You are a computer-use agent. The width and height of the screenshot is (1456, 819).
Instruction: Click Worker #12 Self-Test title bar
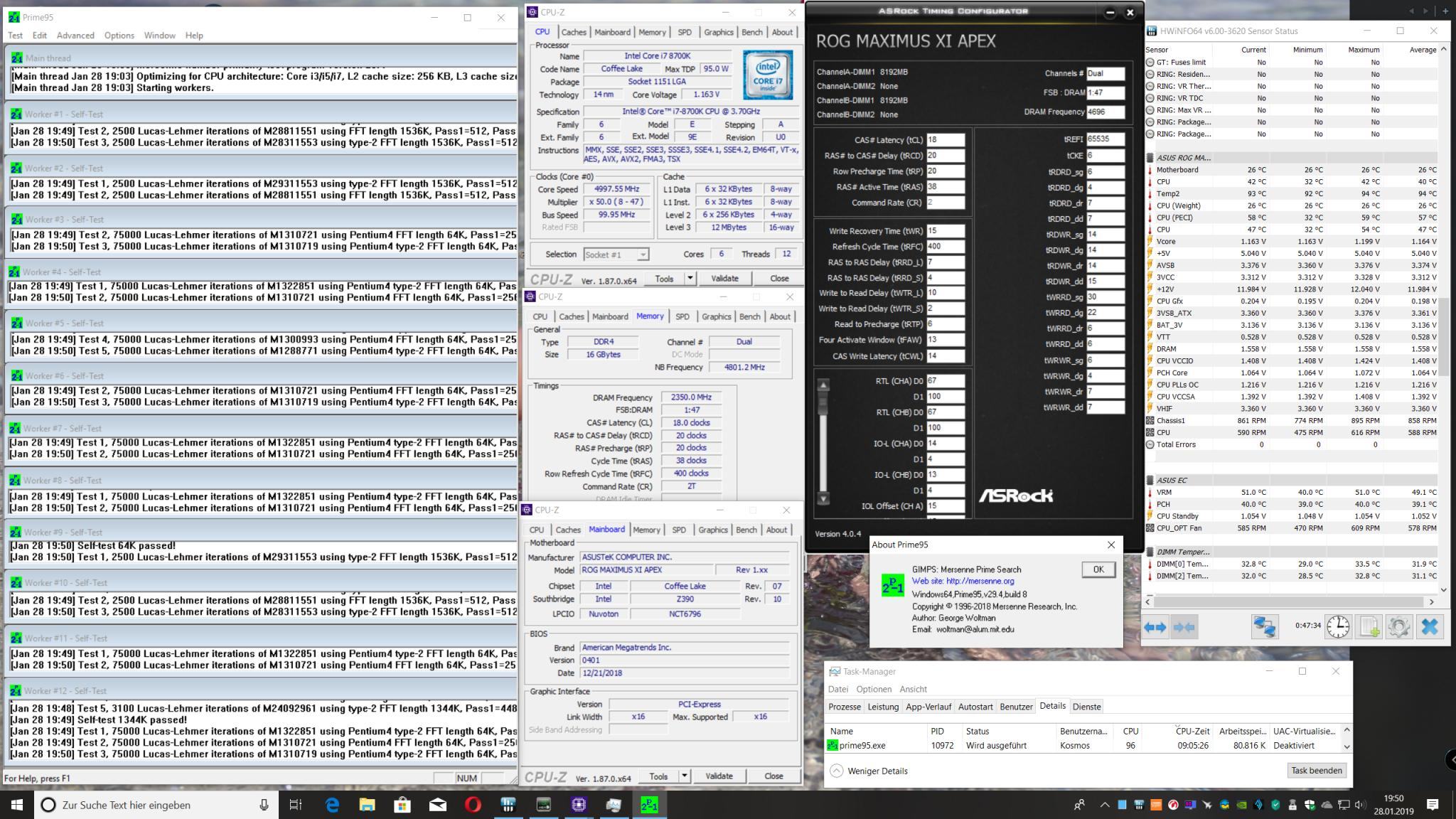click(262, 690)
